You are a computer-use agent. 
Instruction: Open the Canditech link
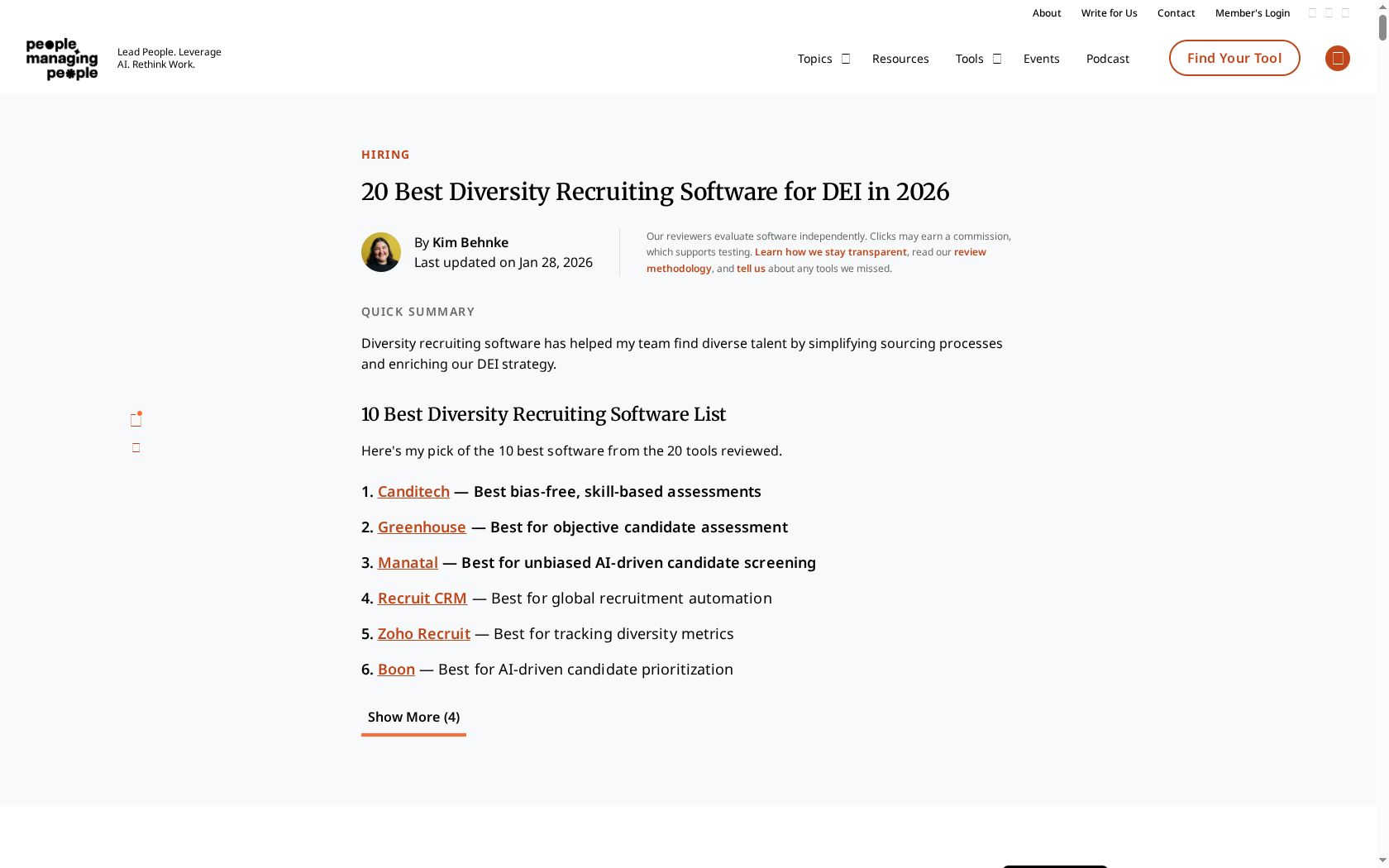(x=413, y=491)
